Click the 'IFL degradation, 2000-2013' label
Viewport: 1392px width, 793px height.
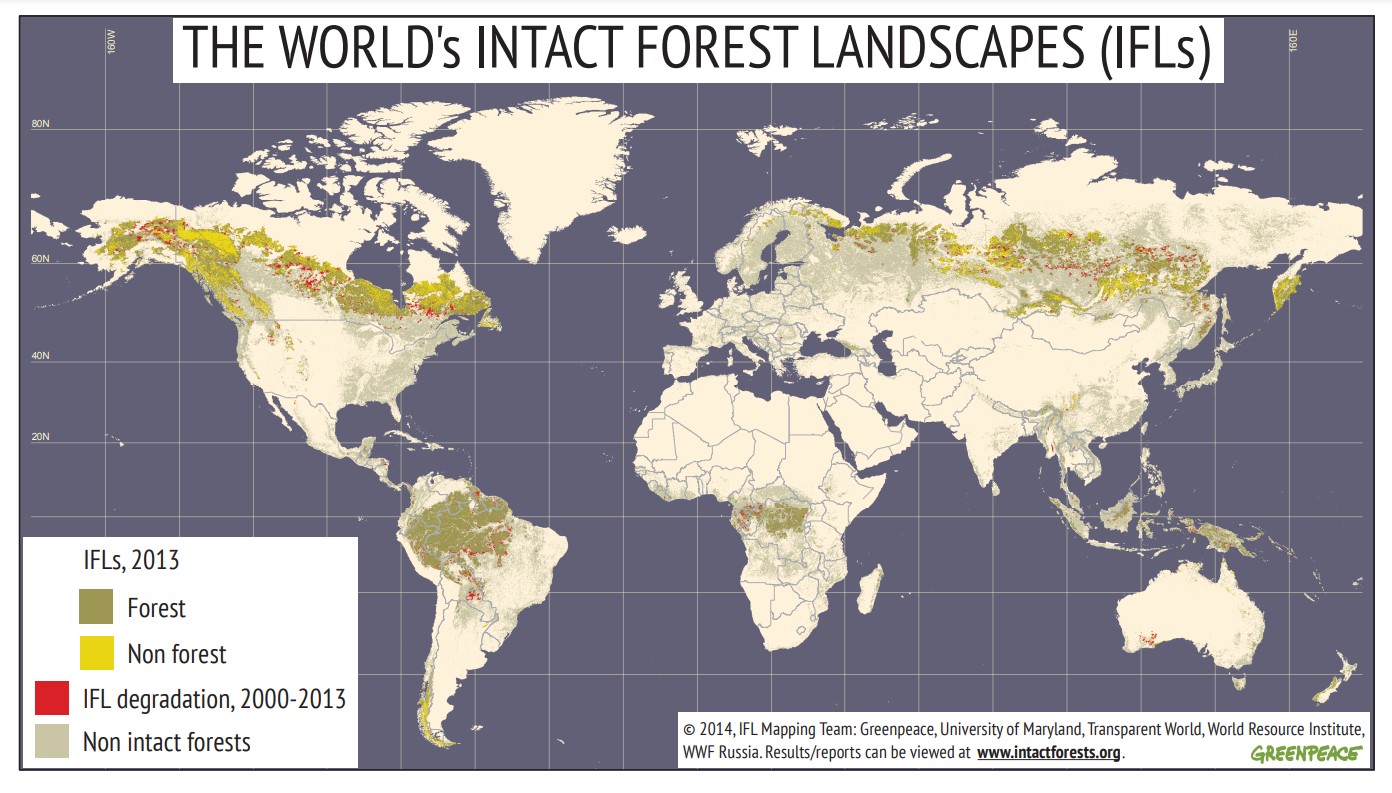point(215,698)
